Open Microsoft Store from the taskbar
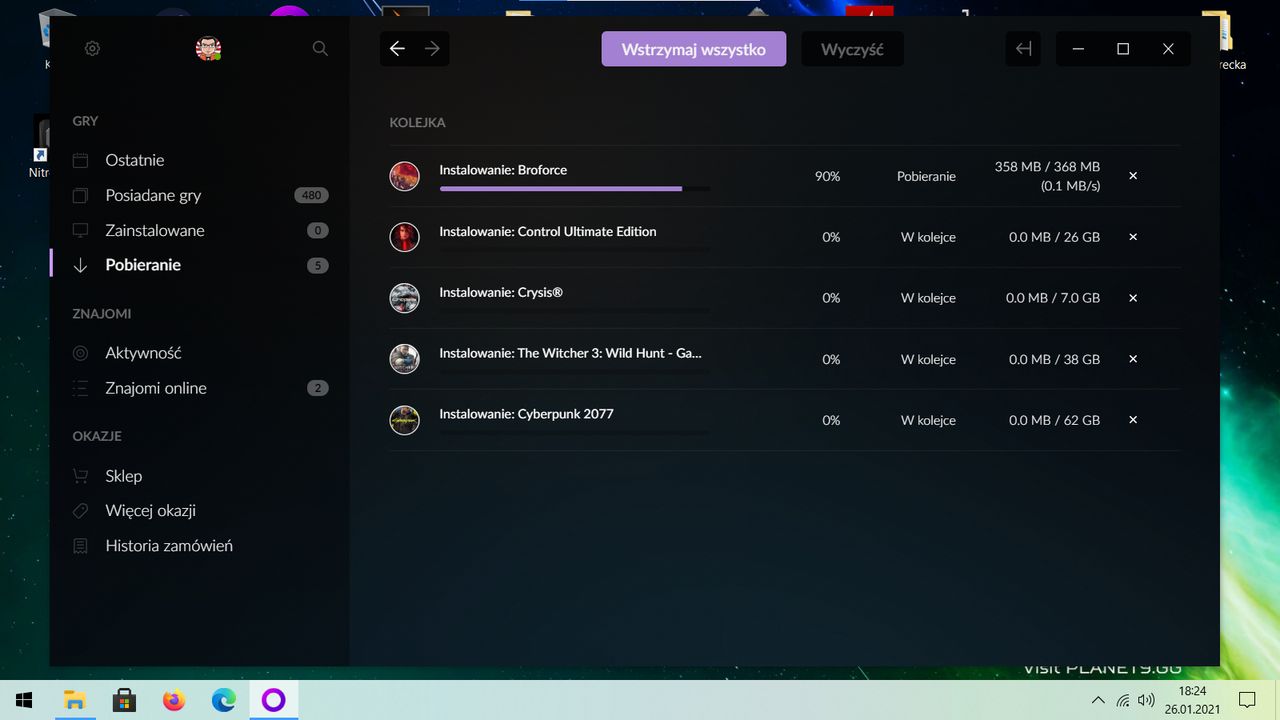The image size is (1280, 720). point(124,700)
